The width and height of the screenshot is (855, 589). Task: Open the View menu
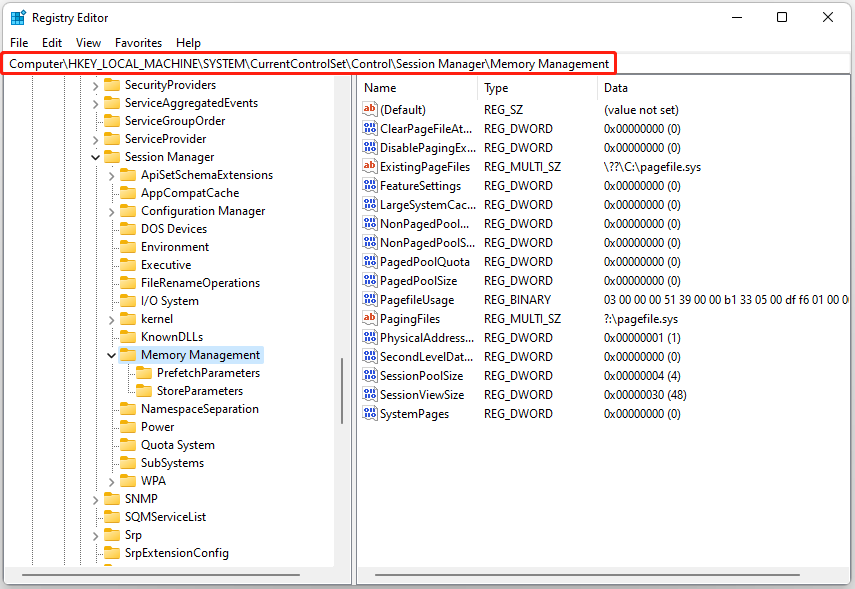coord(88,43)
